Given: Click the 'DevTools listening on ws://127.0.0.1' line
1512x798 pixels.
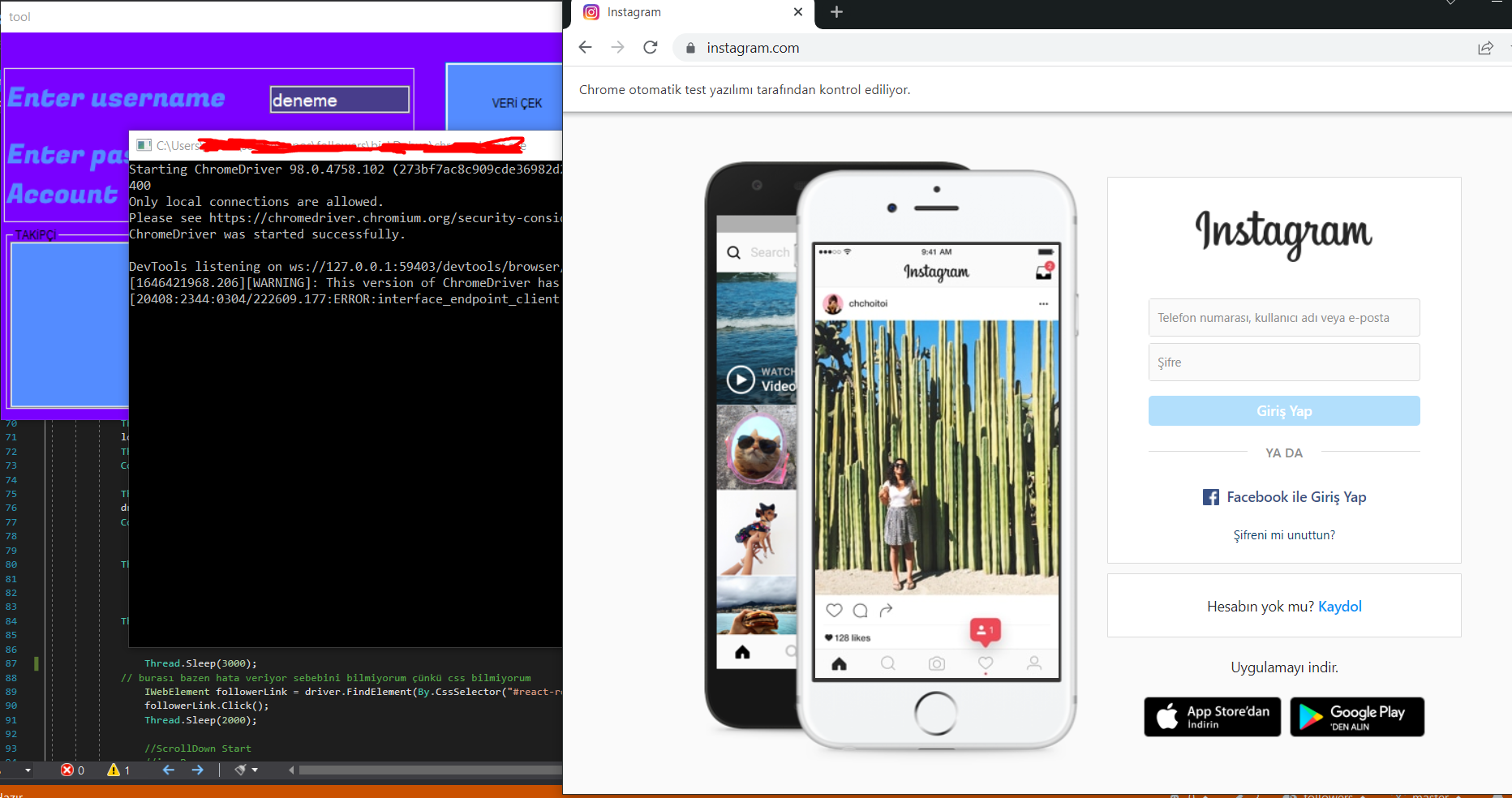Looking at the screenshot, I should click(x=346, y=267).
